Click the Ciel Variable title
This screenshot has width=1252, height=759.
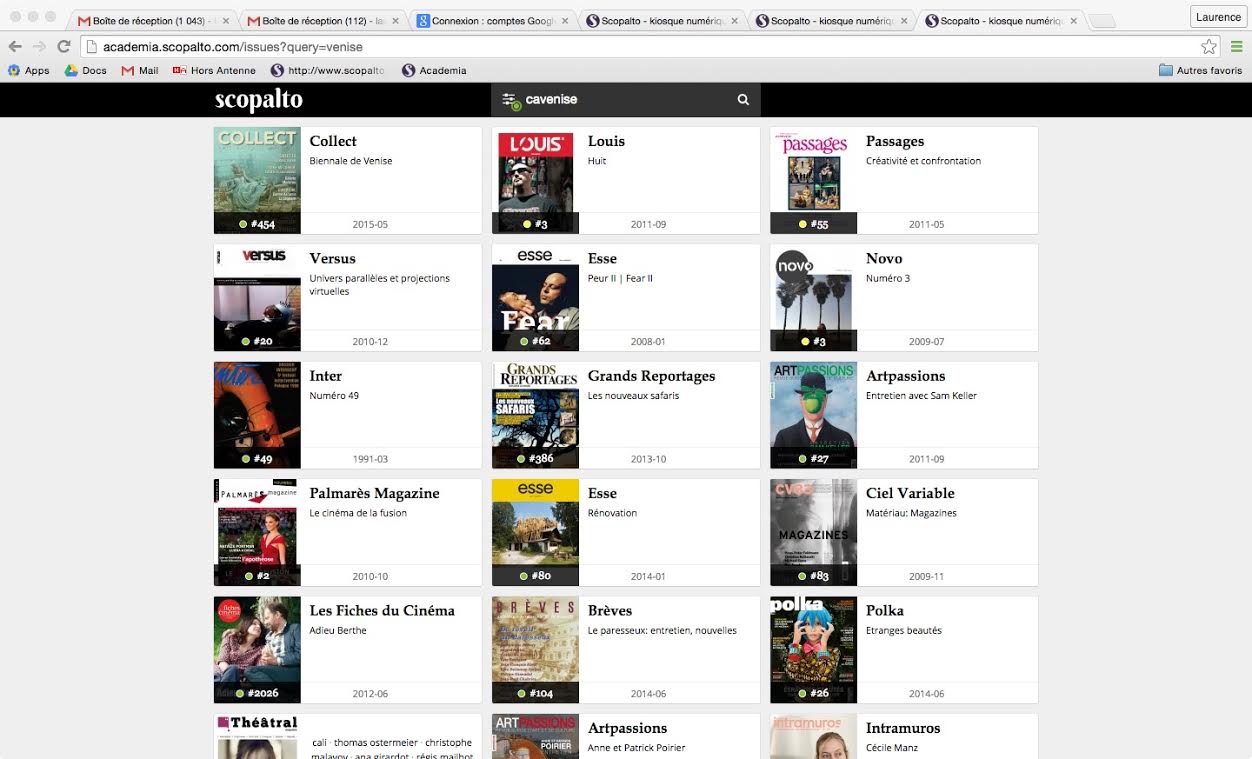pyautogui.click(x=910, y=493)
